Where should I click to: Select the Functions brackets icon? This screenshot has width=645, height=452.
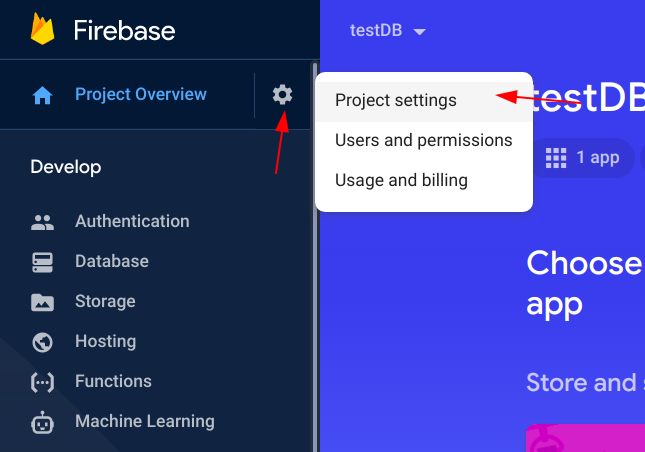pyautogui.click(x=42, y=382)
